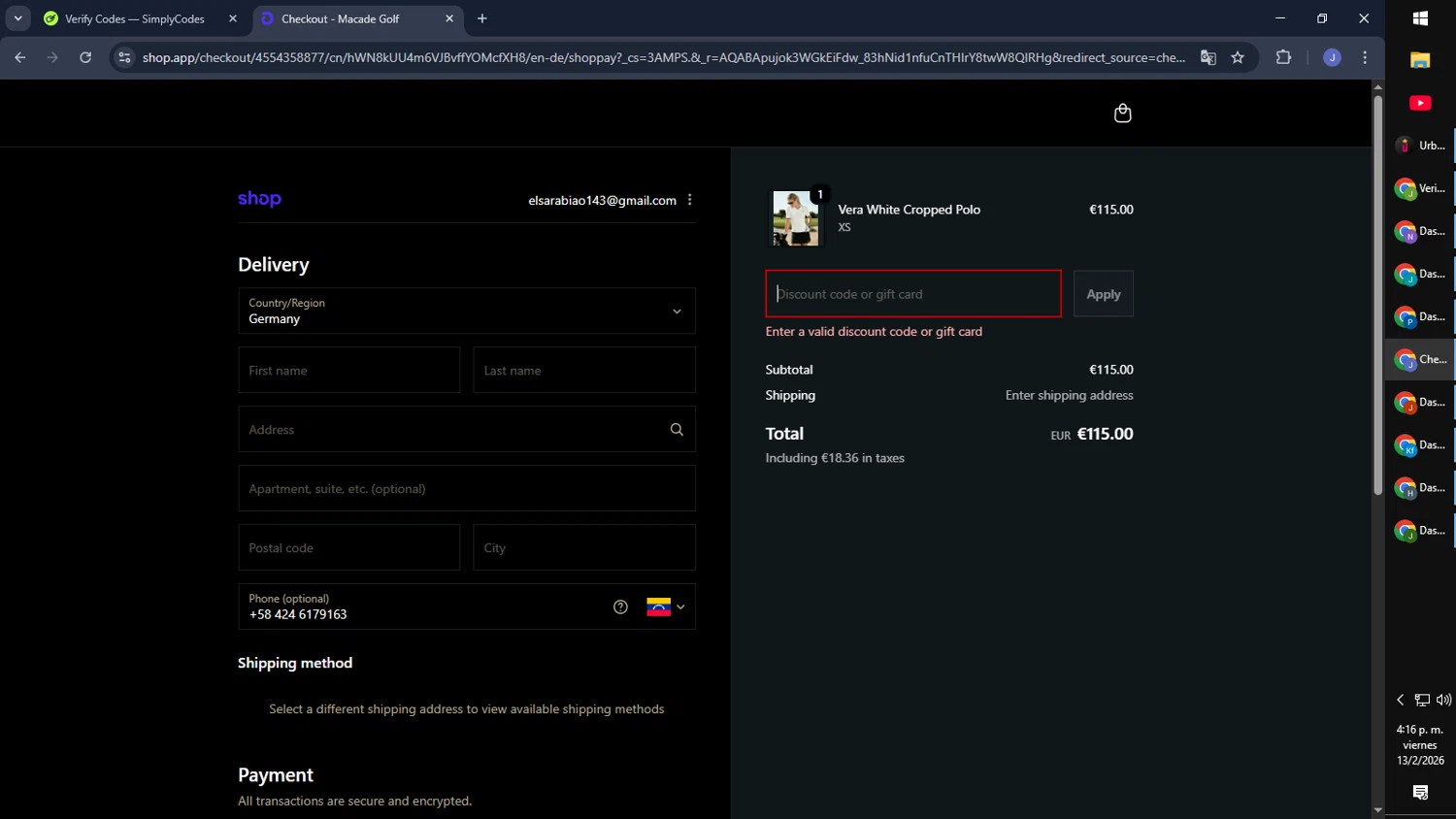Screen dimensions: 1456x819
Task: Select the Checkout - Macade Golf tab
Action: (x=340, y=18)
